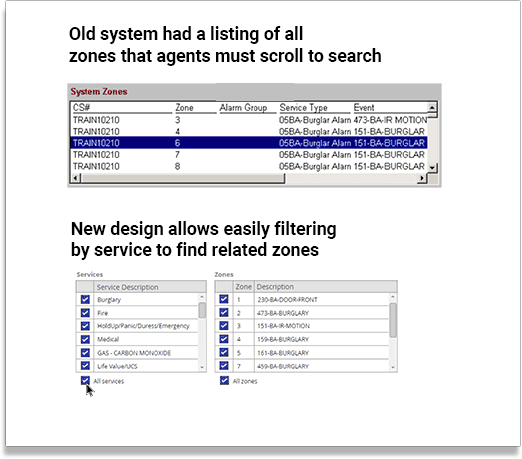
Task: Click Zones list scroll up arrow
Action: (x=393, y=297)
